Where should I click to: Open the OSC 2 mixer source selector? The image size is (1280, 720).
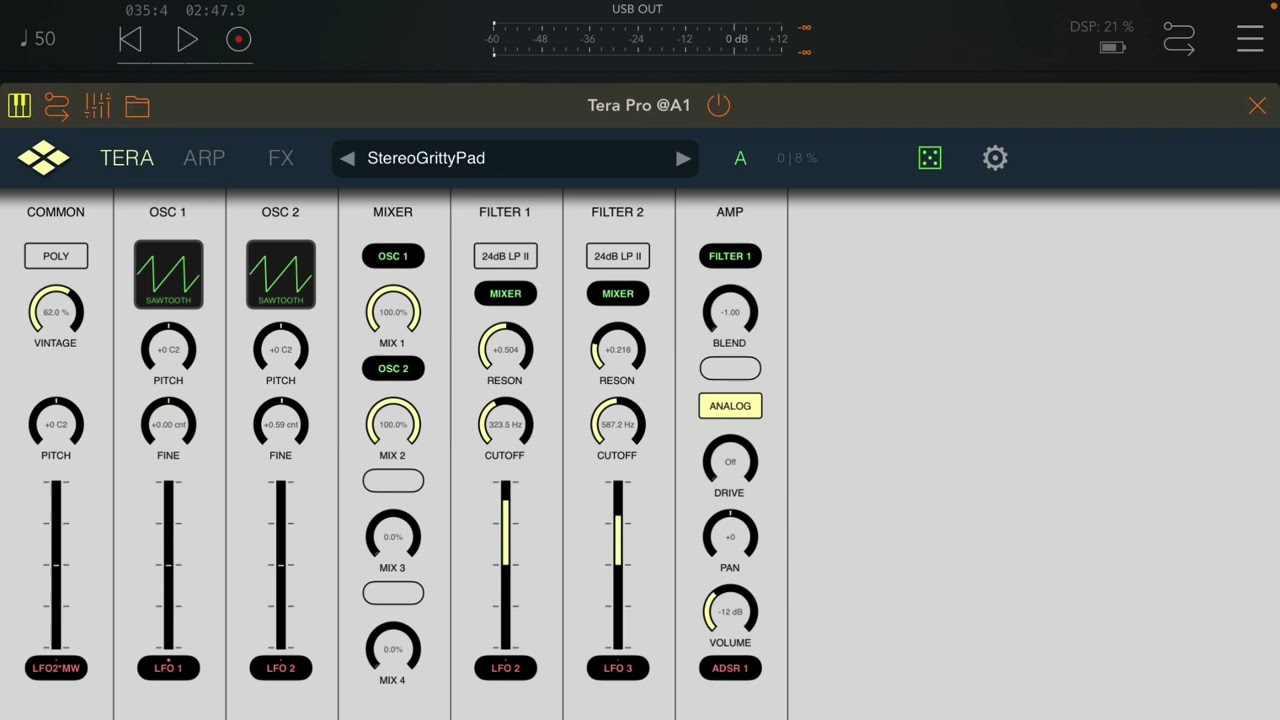pyautogui.click(x=393, y=368)
